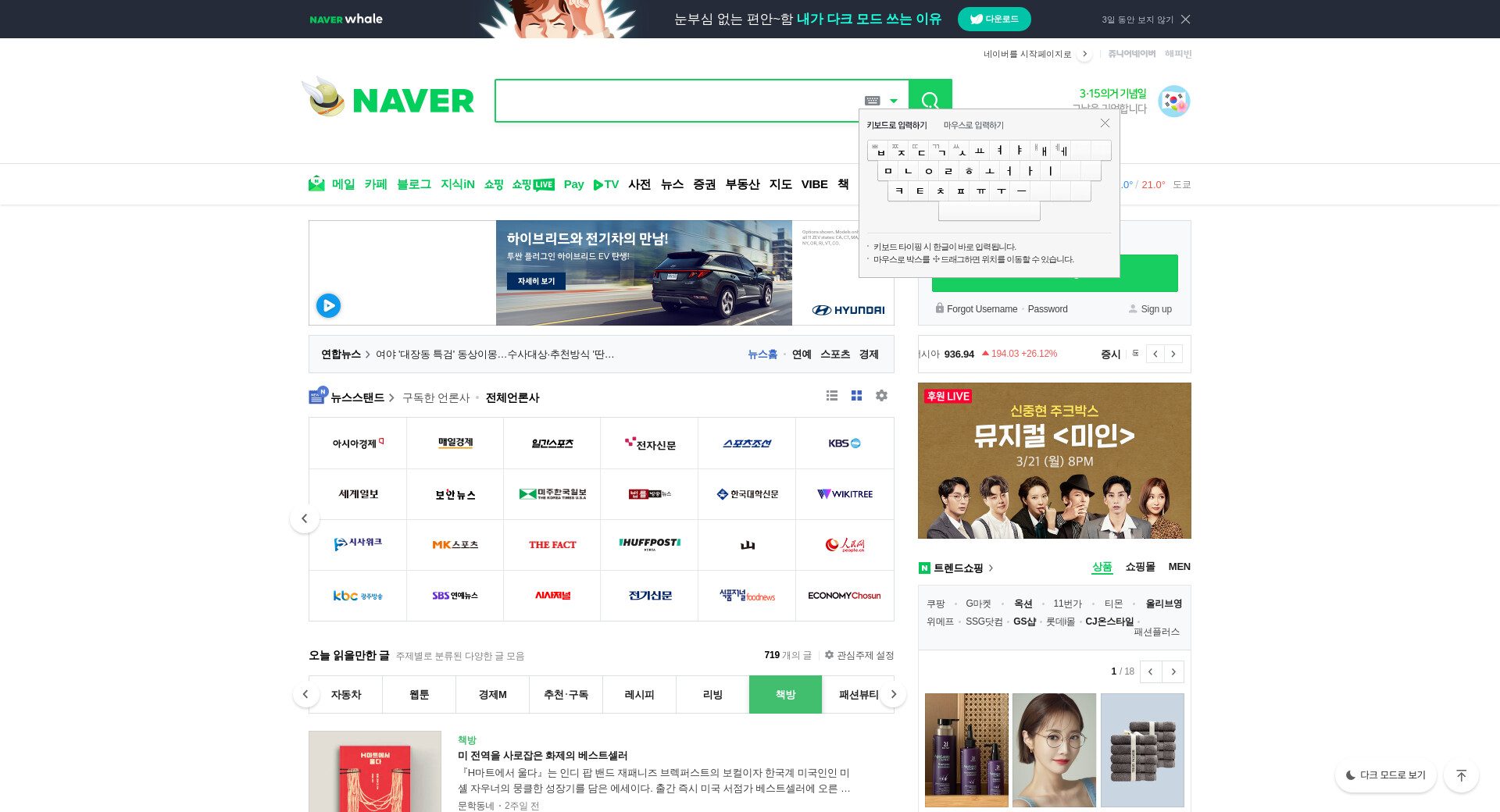The width and height of the screenshot is (1500, 812).
Task: Click the NAVER logo
Action: pyautogui.click(x=413, y=101)
